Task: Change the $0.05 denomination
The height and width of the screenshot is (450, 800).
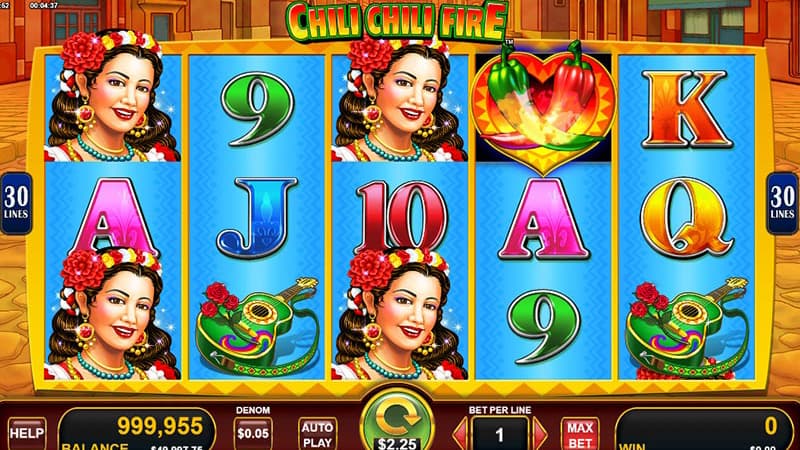Action: tap(253, 434)
